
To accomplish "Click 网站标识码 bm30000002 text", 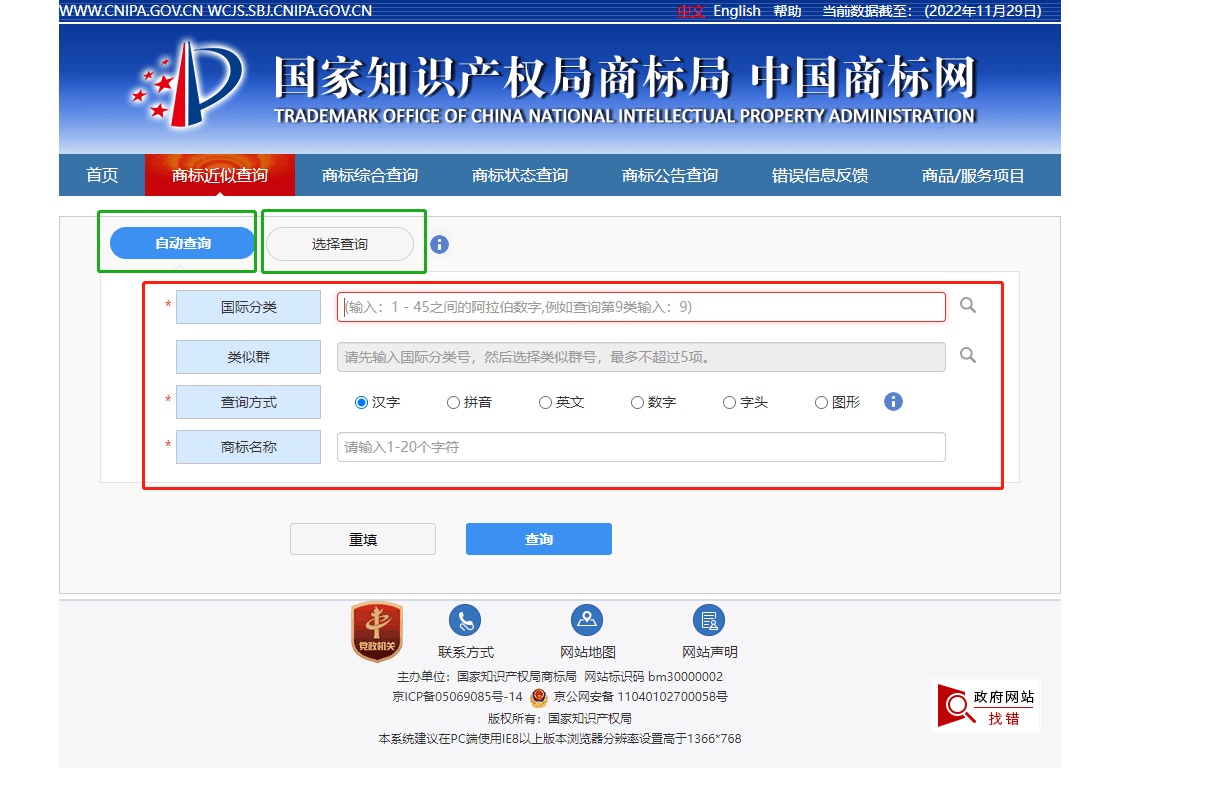I will pos(653,677).
